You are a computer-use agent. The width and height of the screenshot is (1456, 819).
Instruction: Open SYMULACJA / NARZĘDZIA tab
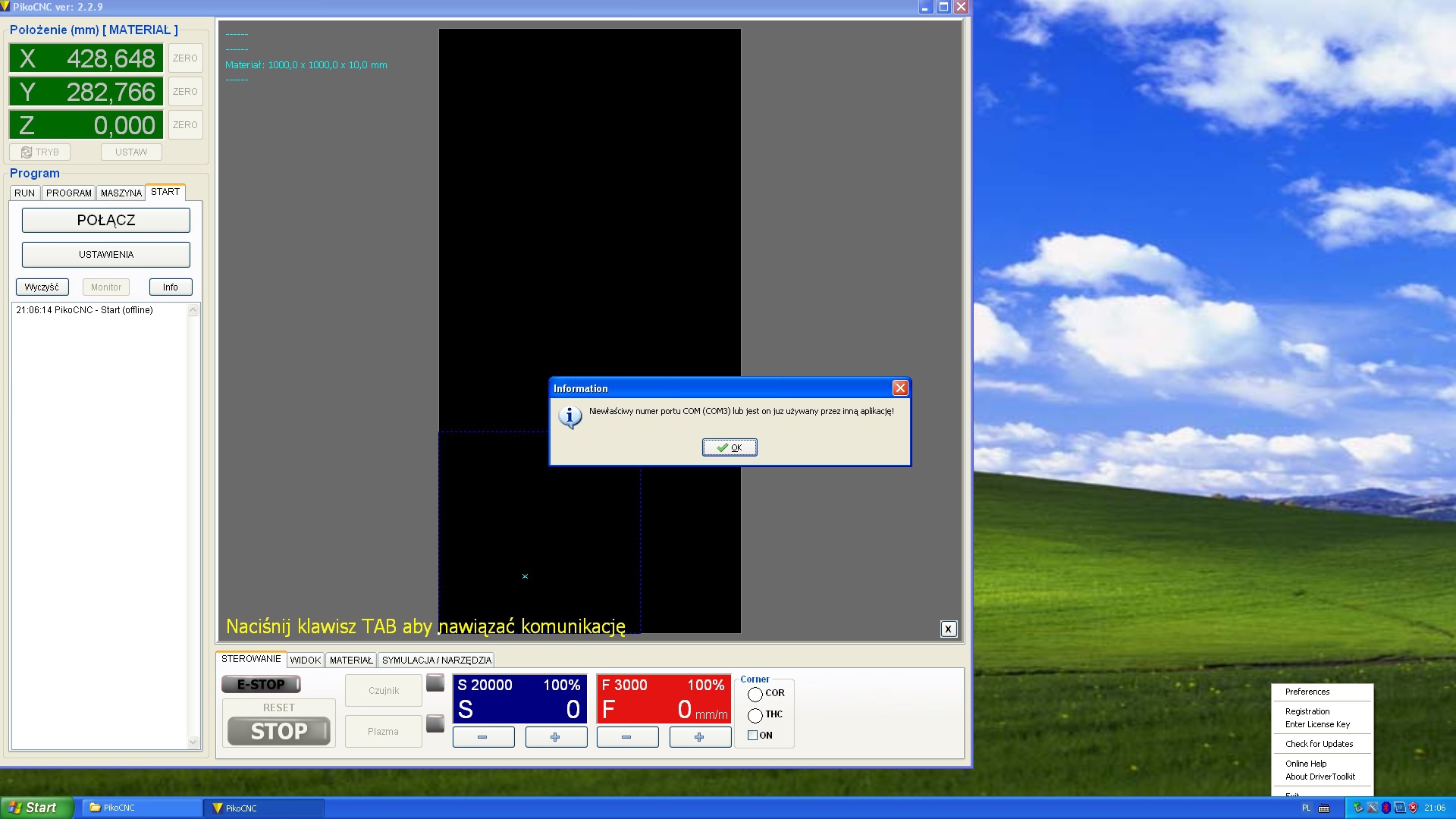point(437,661)
